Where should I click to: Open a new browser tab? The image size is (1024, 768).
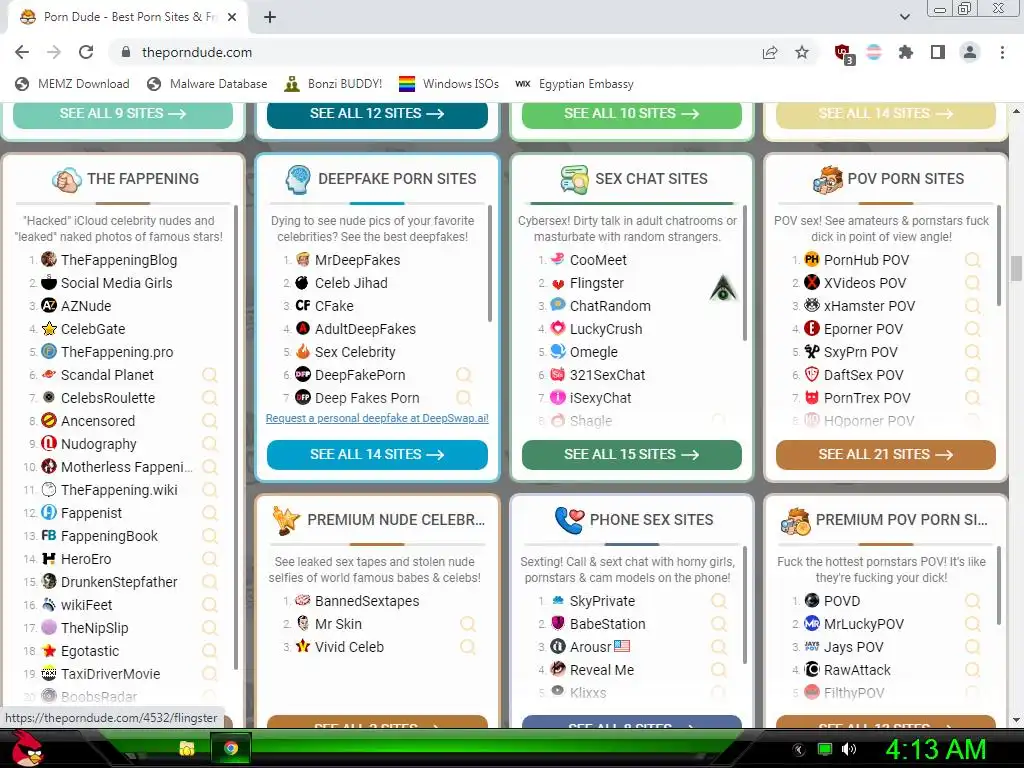pyautogui.click(x=270, y=17)
